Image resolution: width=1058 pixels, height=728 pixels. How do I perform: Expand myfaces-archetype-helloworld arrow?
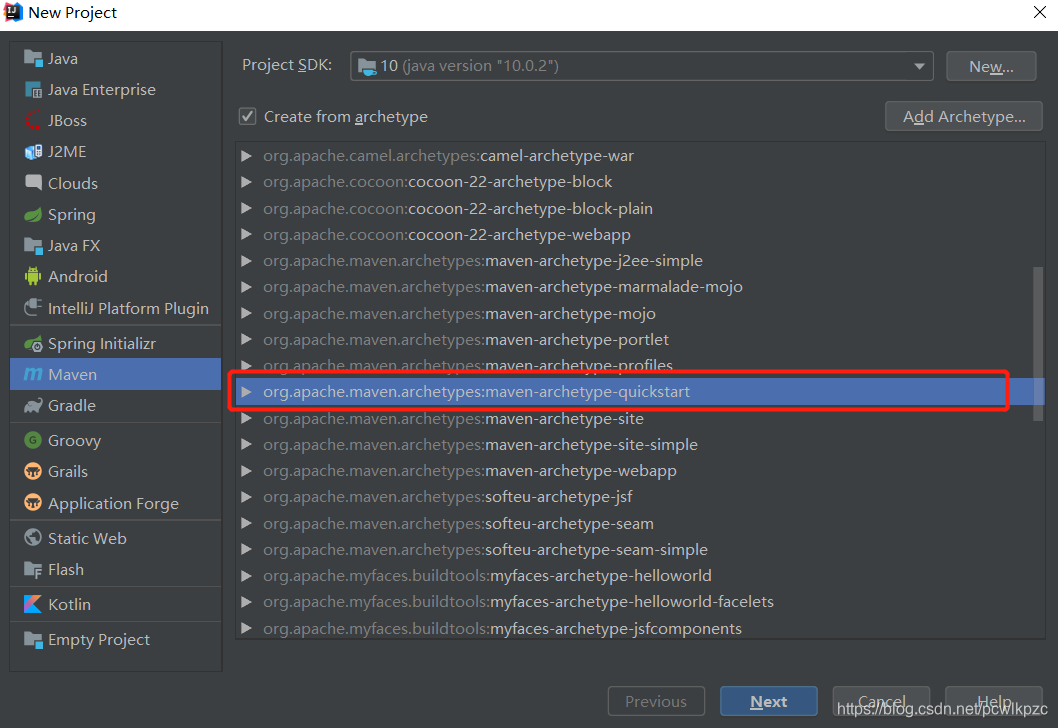[x=247, y=576]
